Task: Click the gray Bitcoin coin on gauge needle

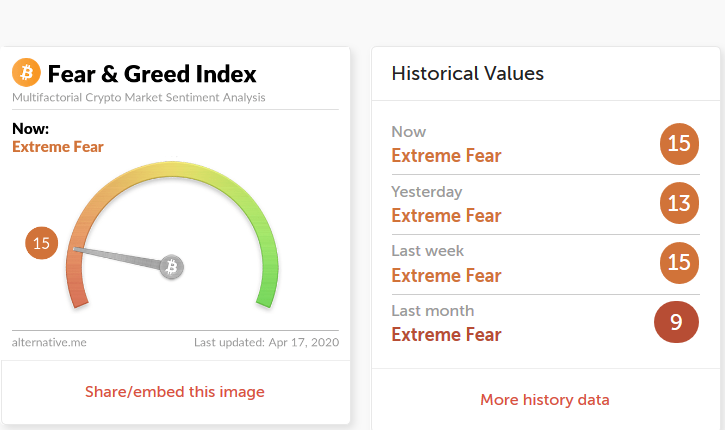Action: coord(172,267)
